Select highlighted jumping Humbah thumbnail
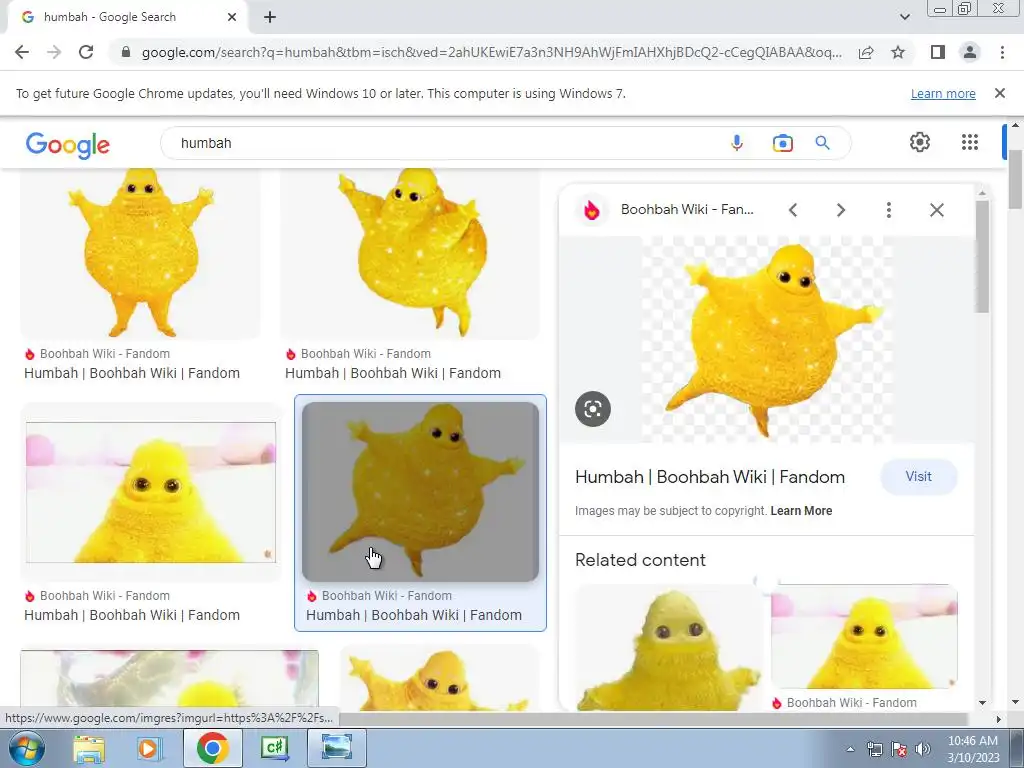The width and height of the screenshot is (1024, 768). (421, 492)
